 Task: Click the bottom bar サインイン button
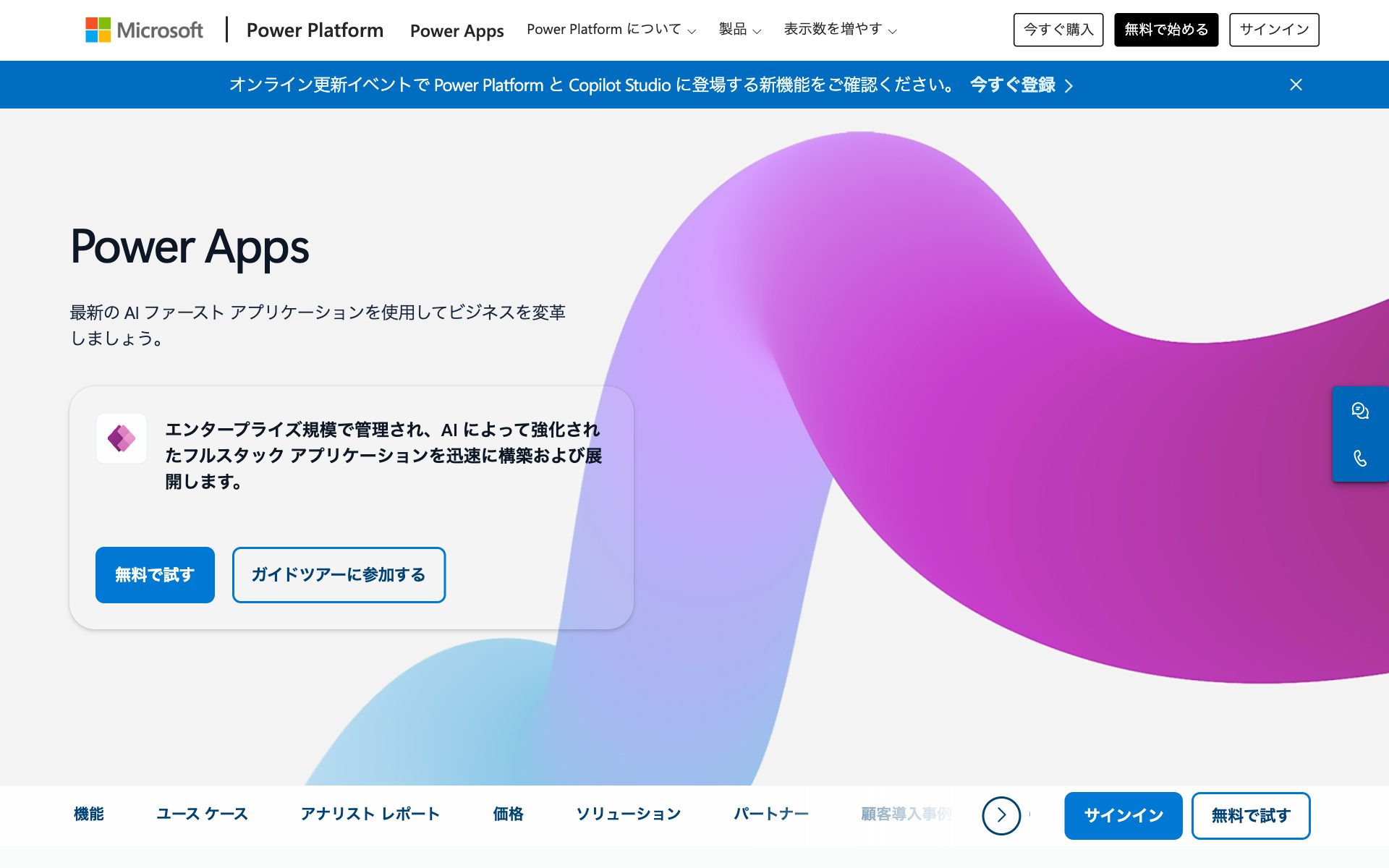pos(1123,816)
